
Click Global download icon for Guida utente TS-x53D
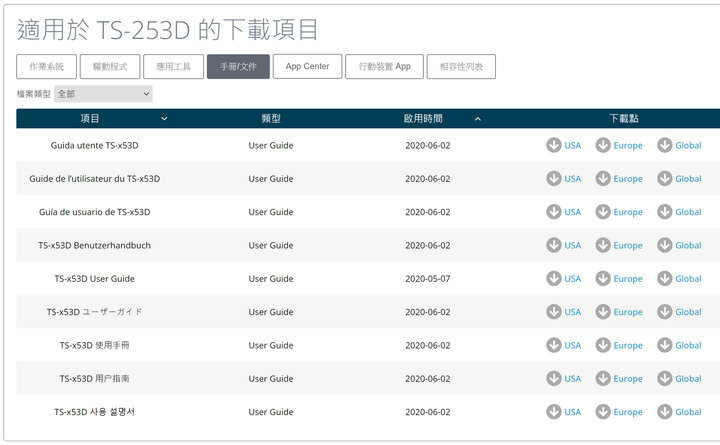pos(664,145)
